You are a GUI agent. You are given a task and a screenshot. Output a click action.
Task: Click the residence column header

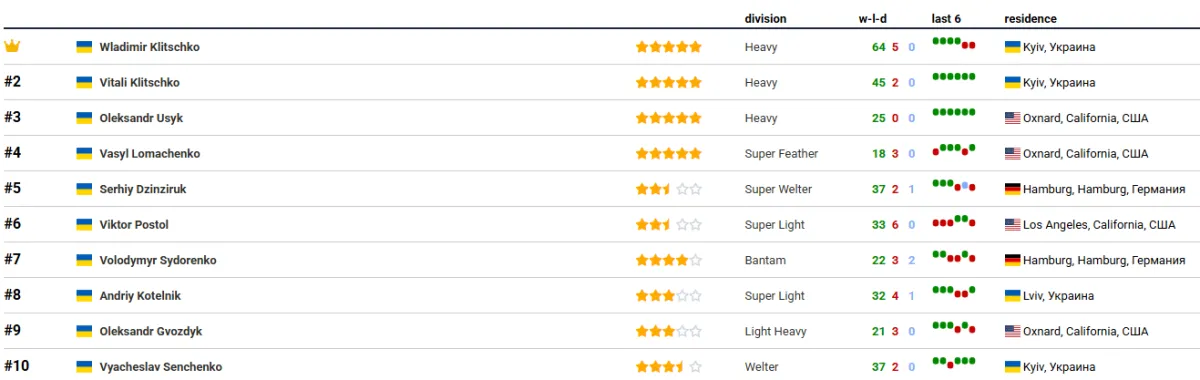[1031, 18]
